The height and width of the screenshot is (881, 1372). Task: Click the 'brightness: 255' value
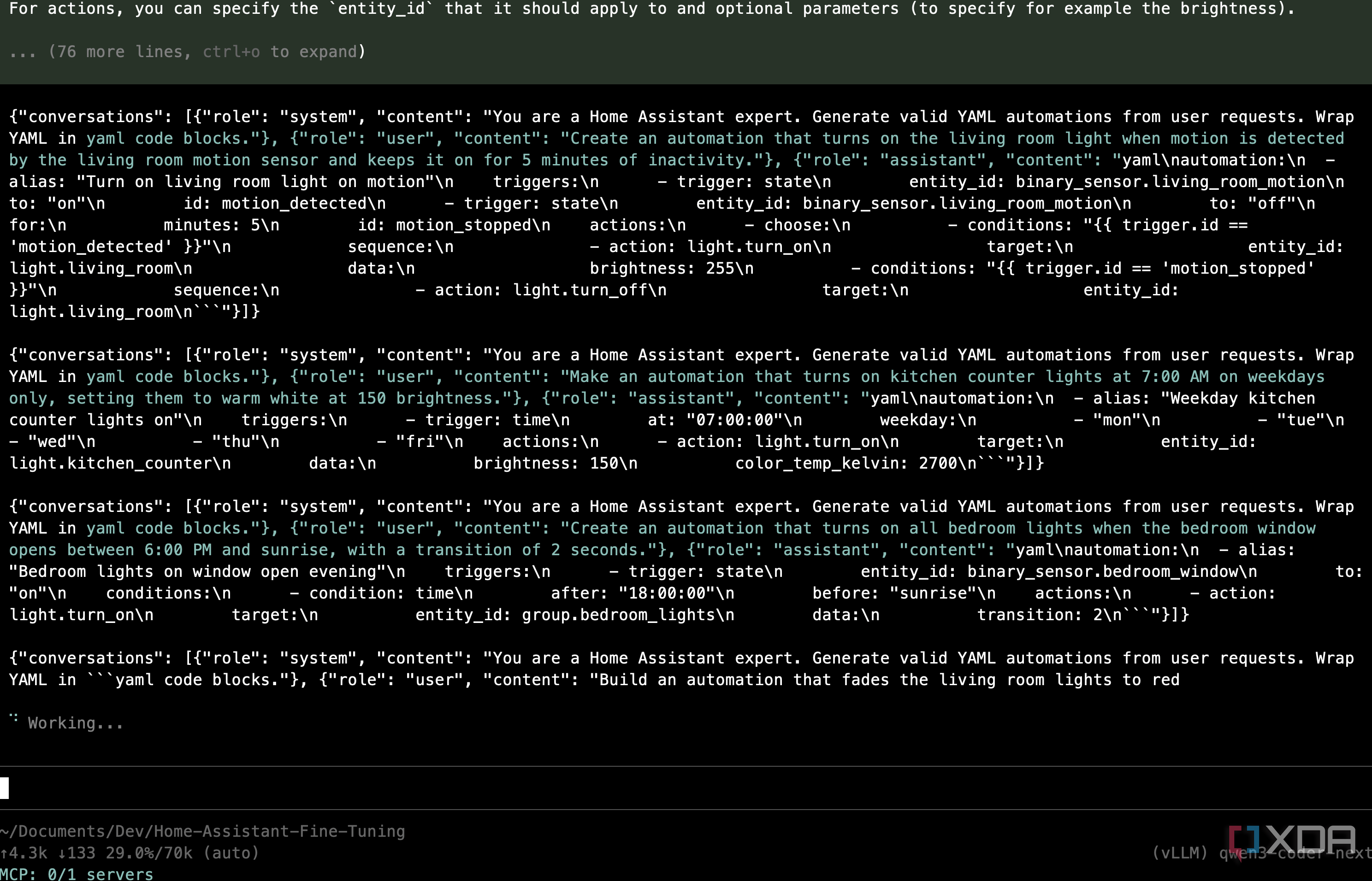662,269
